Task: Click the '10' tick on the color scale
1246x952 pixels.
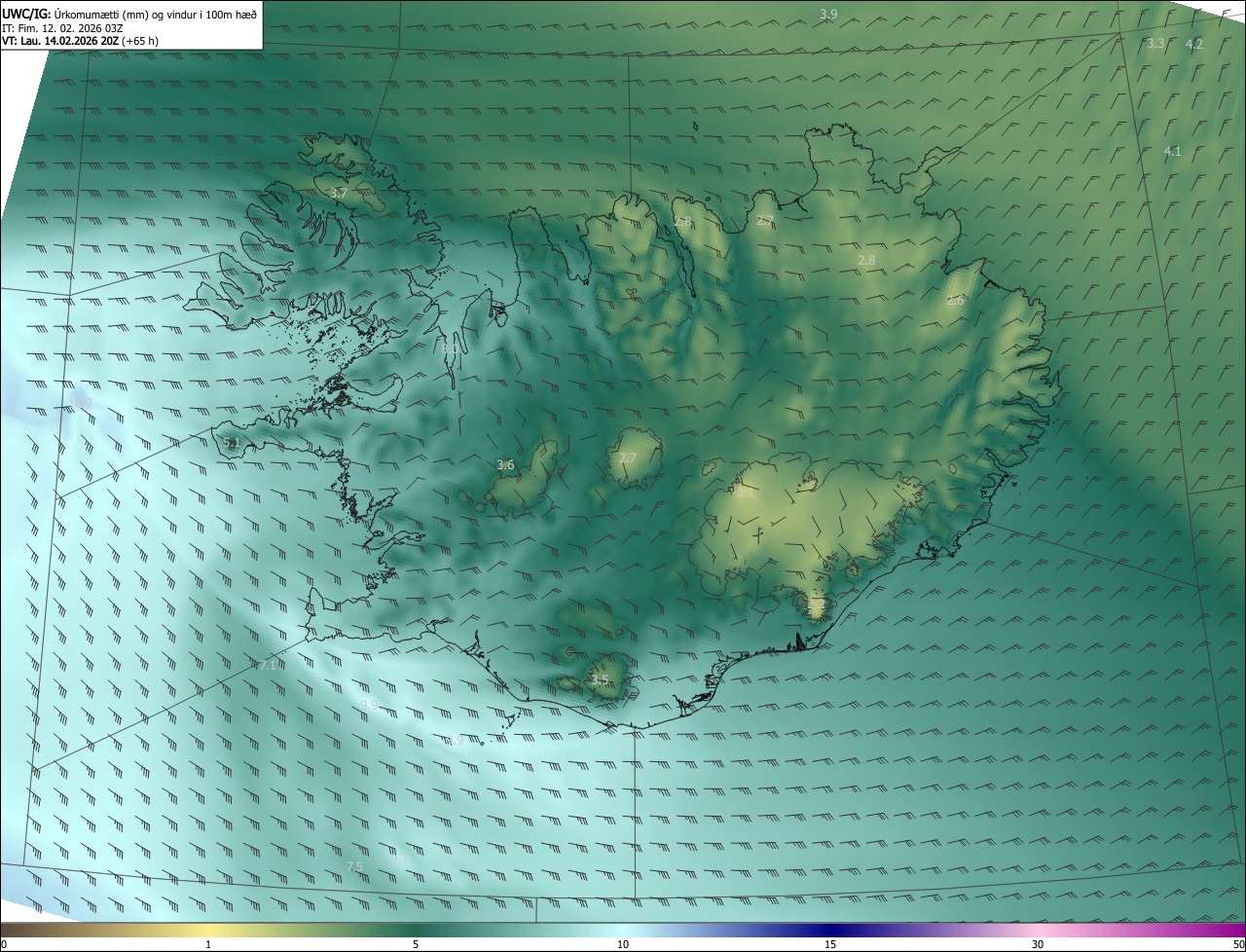Action: point(623,944)
